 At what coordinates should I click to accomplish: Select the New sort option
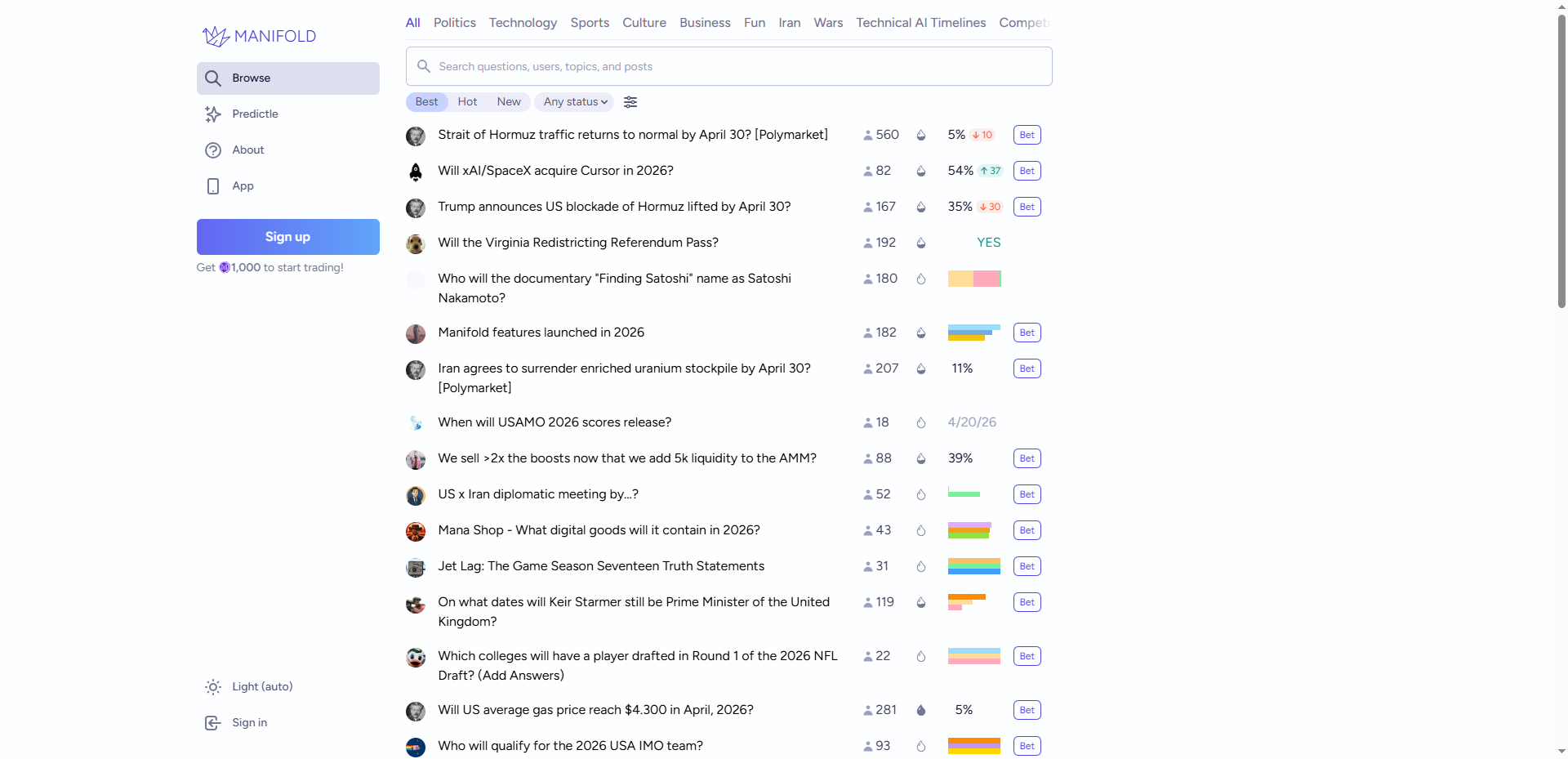pyautogui.click(x=508, y=102)
